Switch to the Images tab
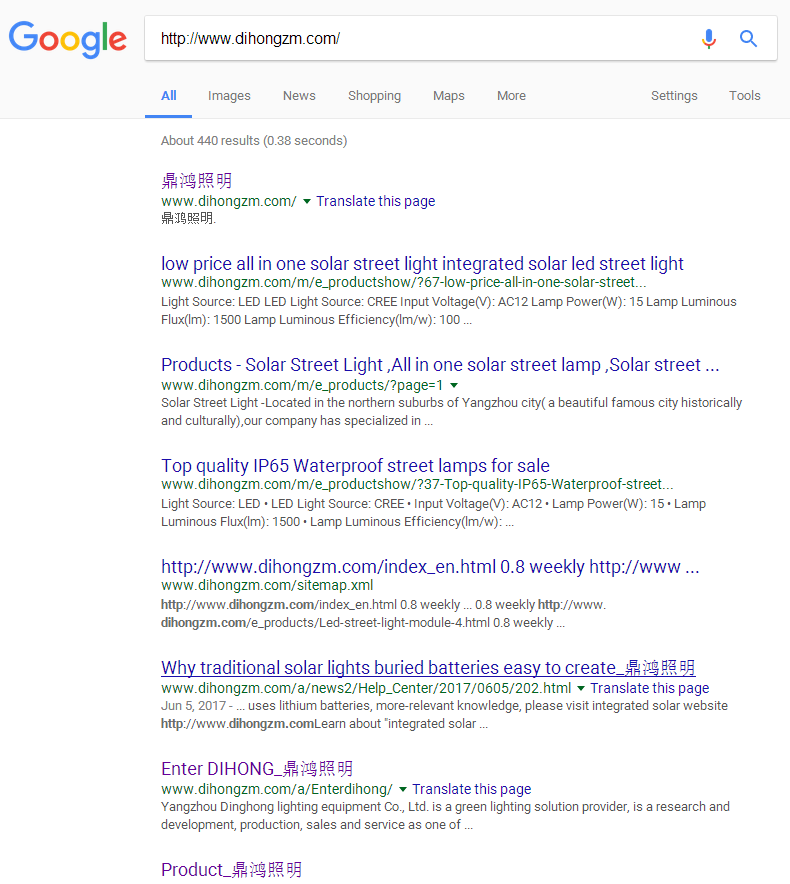 pos(229,96)
